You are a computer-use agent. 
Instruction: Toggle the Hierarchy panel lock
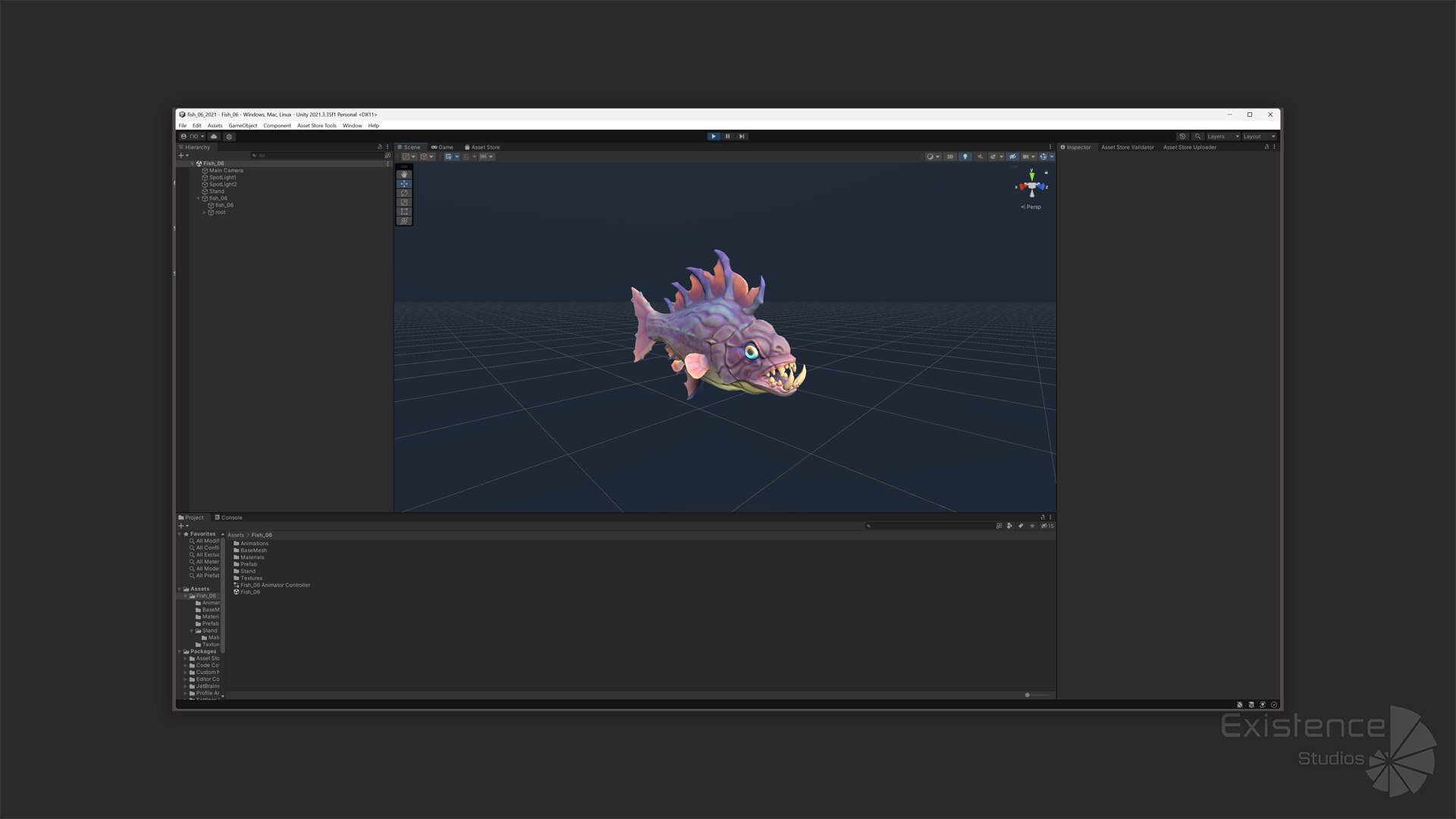tap(380, 147)
